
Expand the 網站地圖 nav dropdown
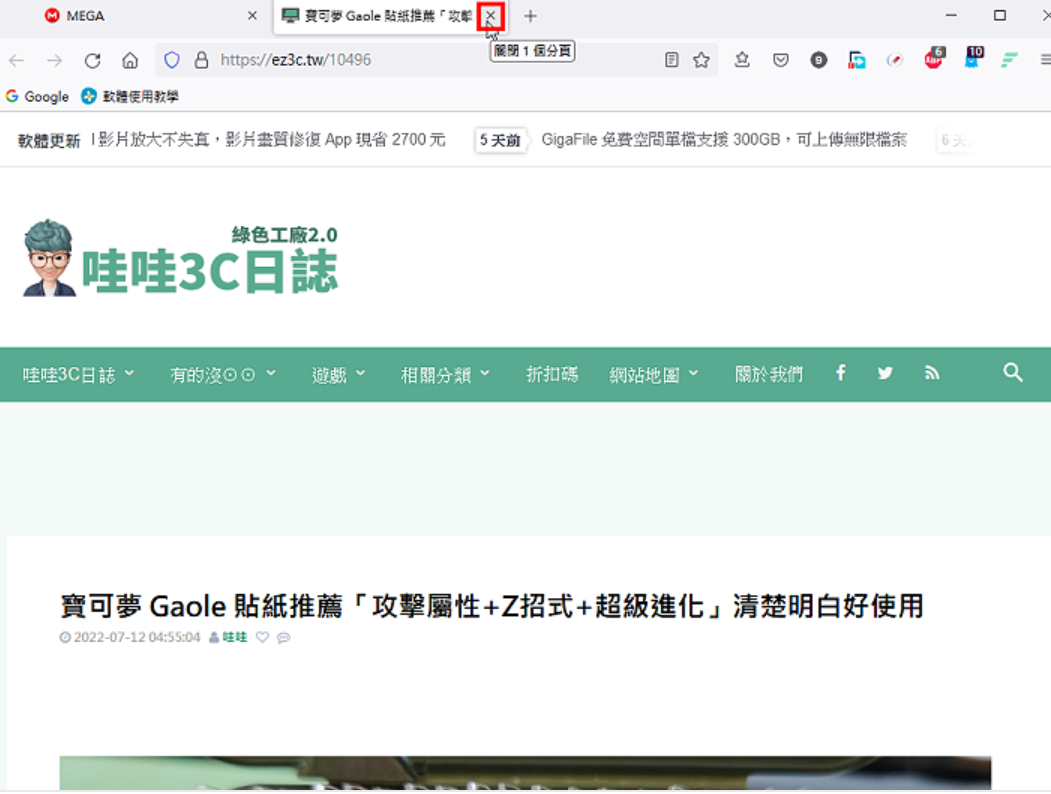tap(654, 375)
